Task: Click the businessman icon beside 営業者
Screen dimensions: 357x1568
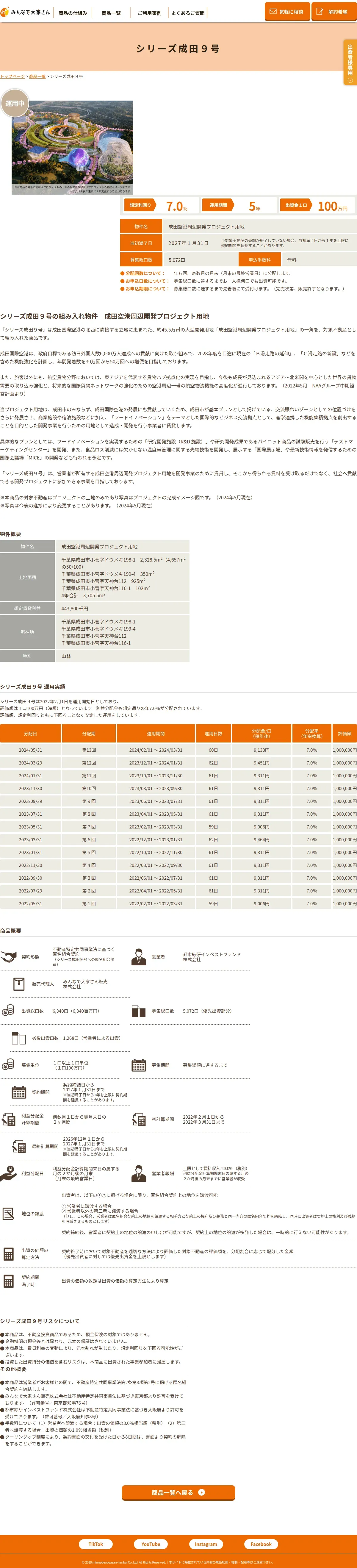Action: click(138, 957)
